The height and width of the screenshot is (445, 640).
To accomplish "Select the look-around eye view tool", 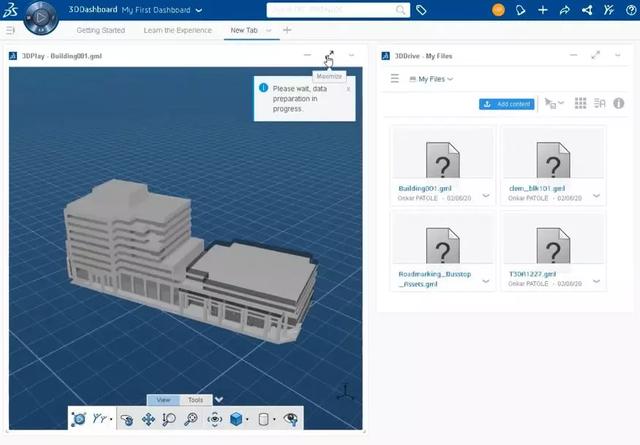I will pos(215,419).
